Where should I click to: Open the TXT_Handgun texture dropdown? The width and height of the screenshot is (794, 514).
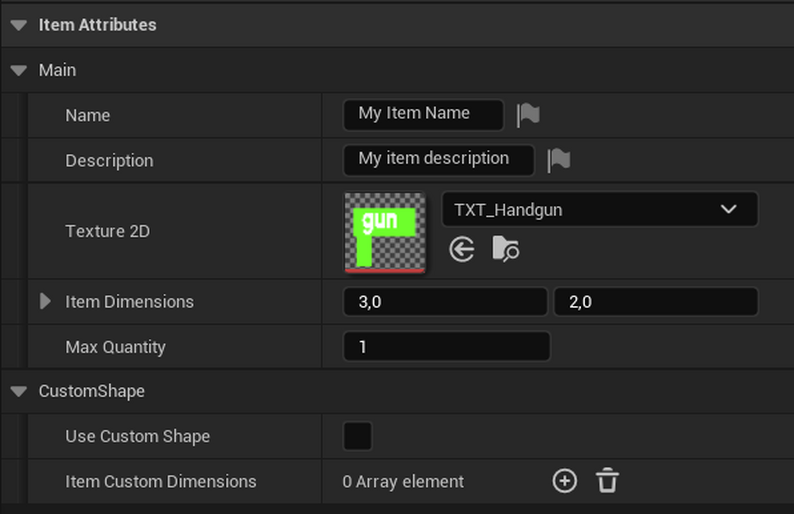pos(600,209)
